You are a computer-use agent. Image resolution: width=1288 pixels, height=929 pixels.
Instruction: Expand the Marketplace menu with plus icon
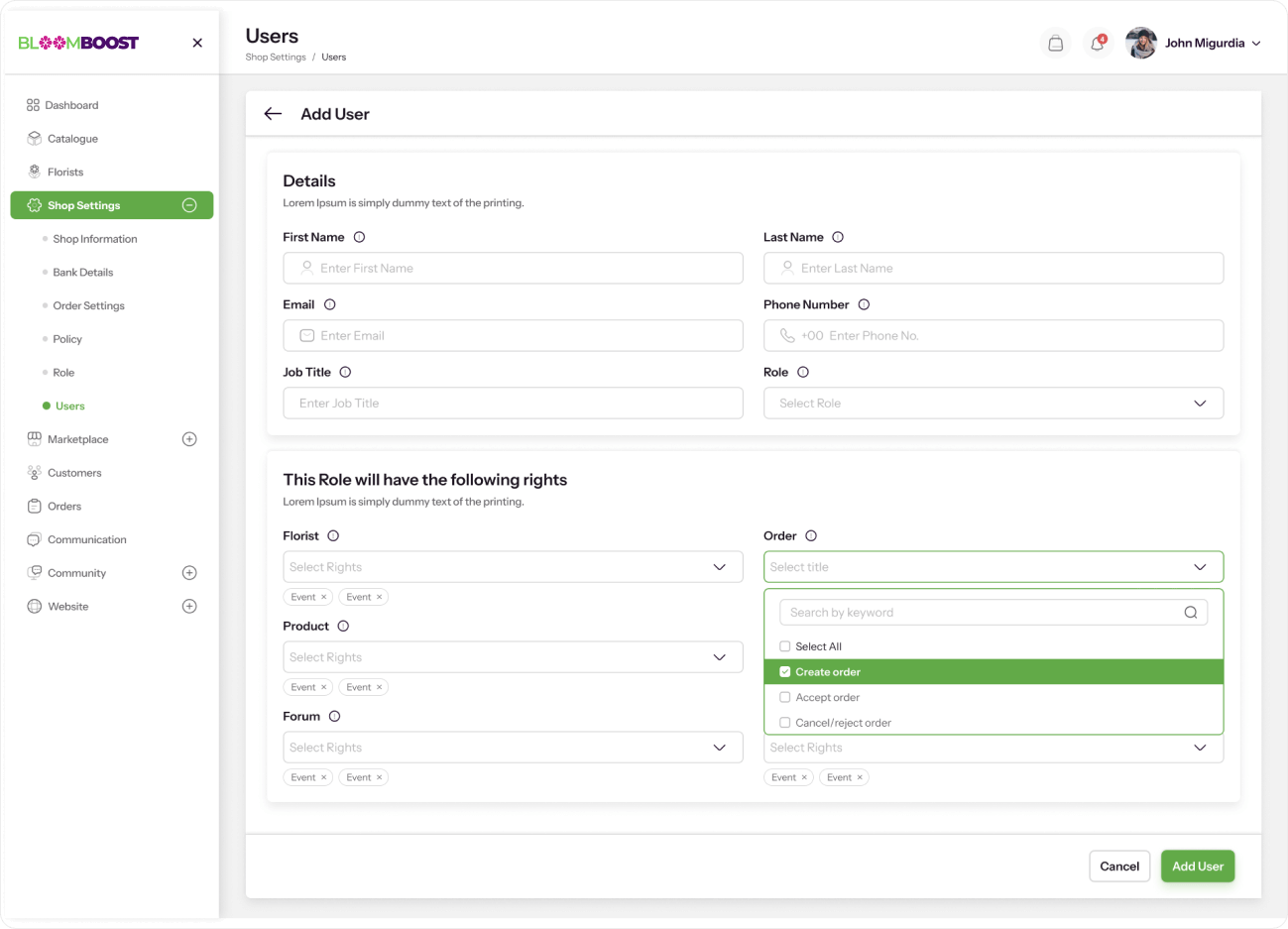click(189, 439)
